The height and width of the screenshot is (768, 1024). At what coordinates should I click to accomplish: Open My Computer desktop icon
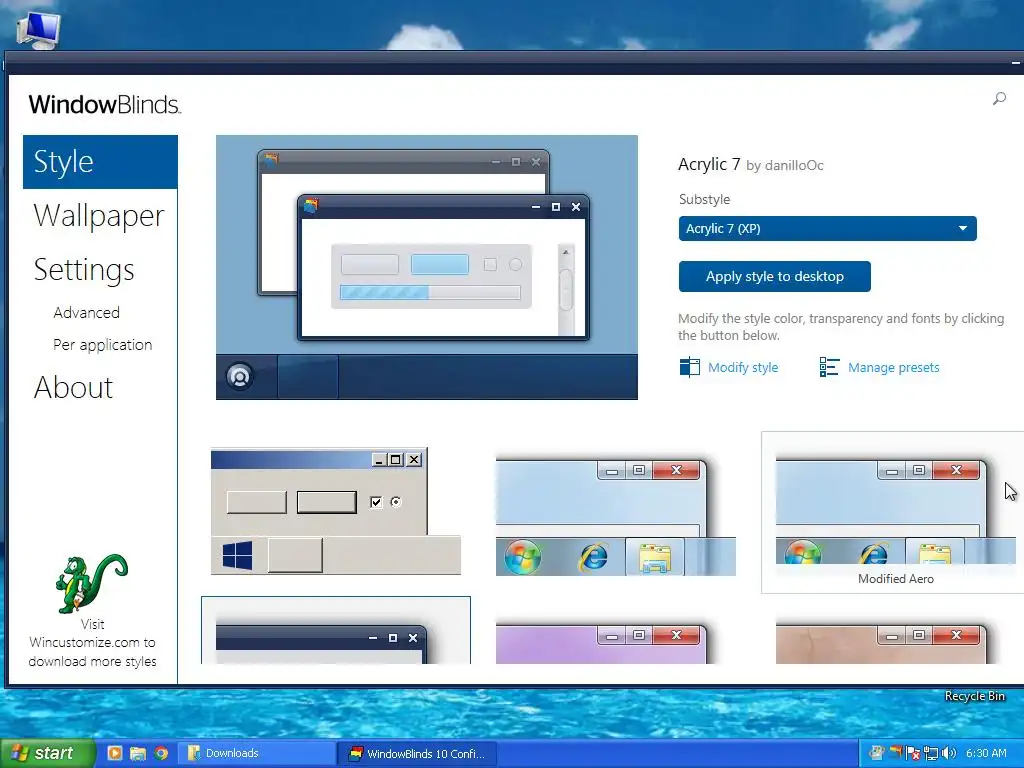pyautogui.click(x=38, y=29)
